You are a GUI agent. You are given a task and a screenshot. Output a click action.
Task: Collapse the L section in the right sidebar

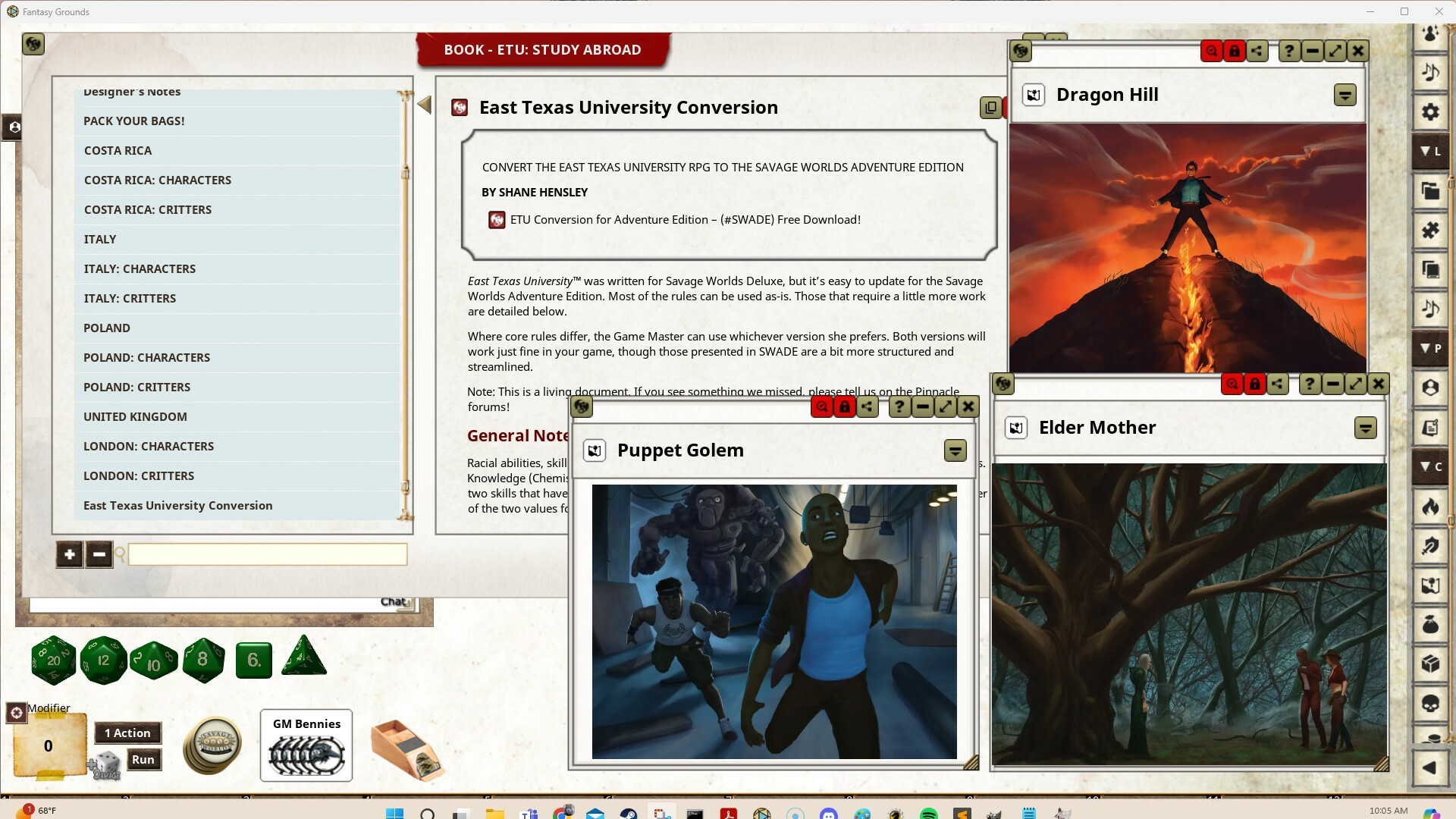(1430, 151)
